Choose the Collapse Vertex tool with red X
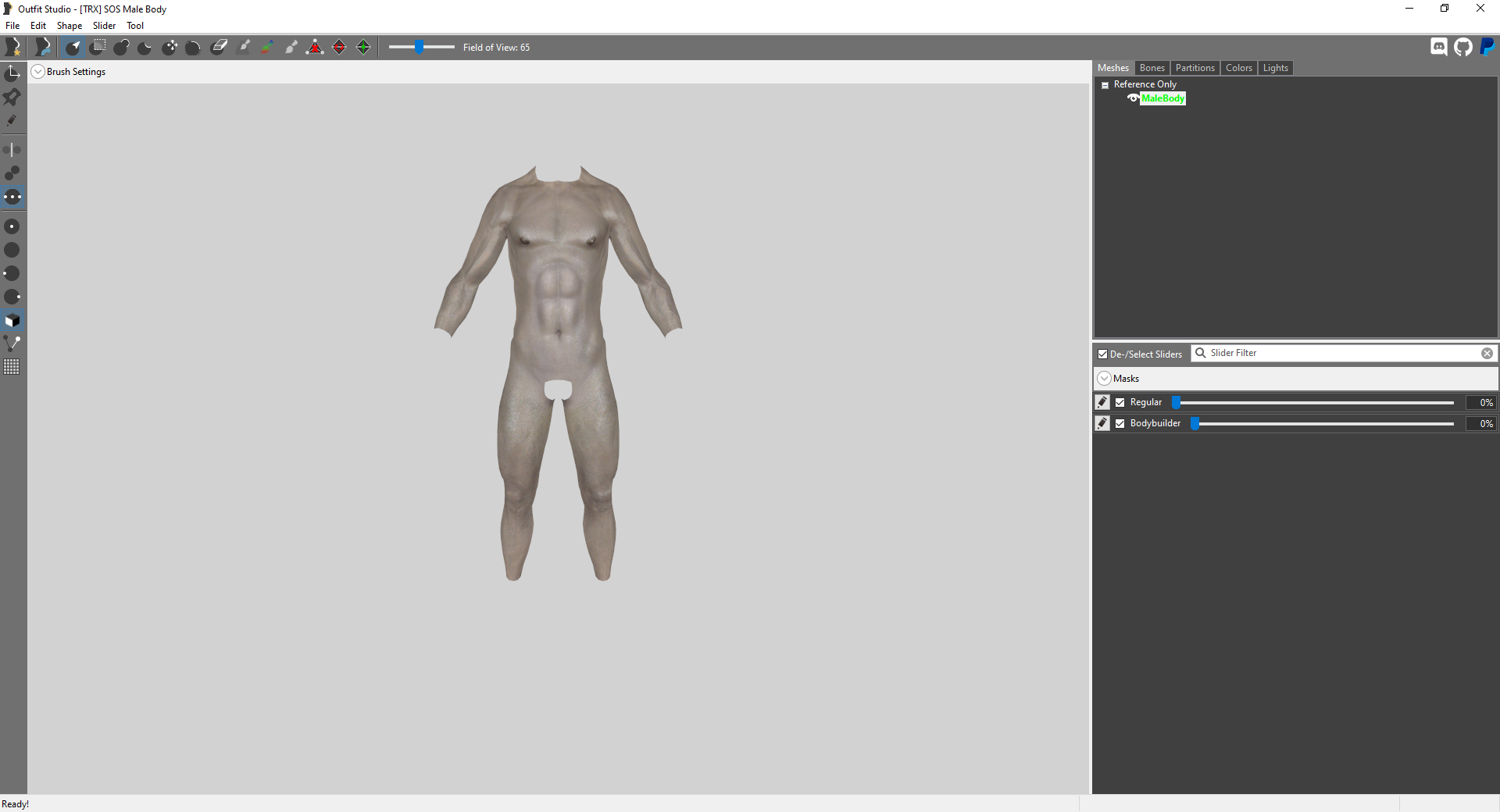The height and width of the screenshot is (812, 1500). tap(315, 48)
